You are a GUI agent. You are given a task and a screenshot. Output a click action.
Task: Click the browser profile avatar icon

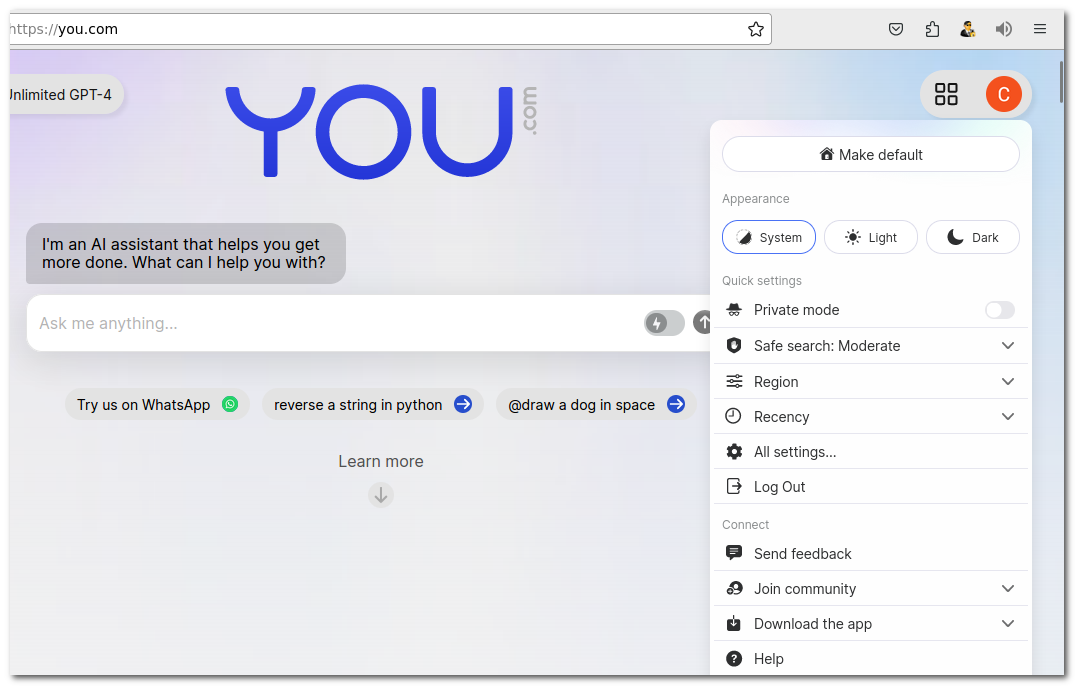[x=967, y=29]
